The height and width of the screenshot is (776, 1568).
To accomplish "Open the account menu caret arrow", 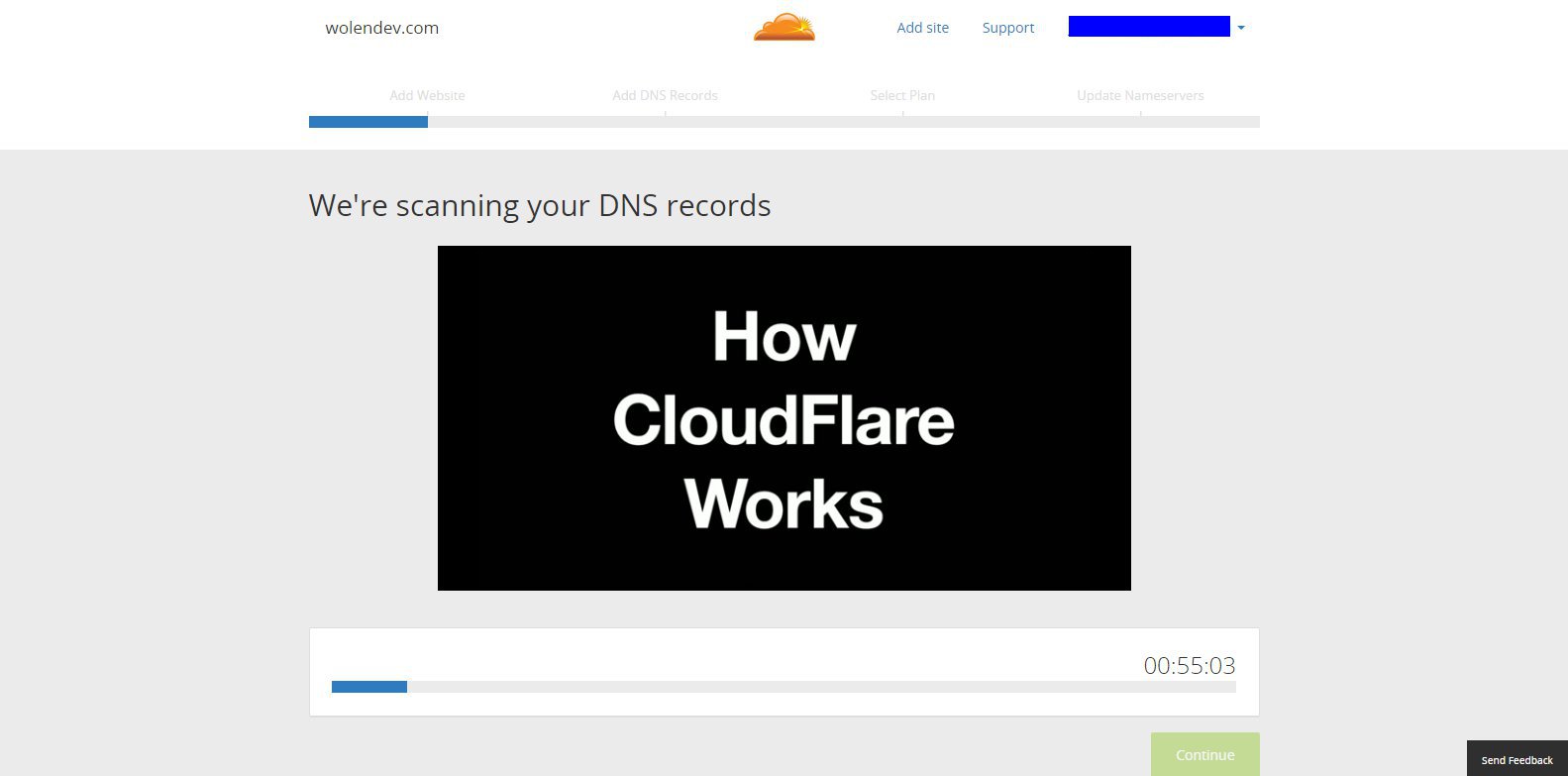I will 1241,28.
